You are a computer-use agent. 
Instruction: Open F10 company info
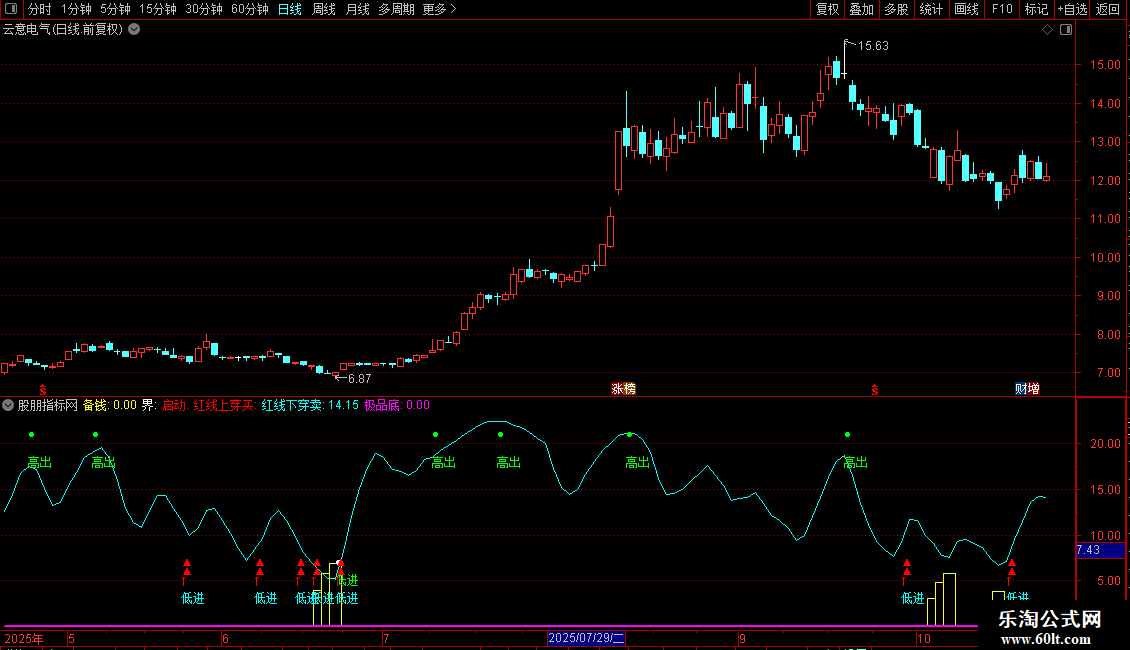(1002, 9)
